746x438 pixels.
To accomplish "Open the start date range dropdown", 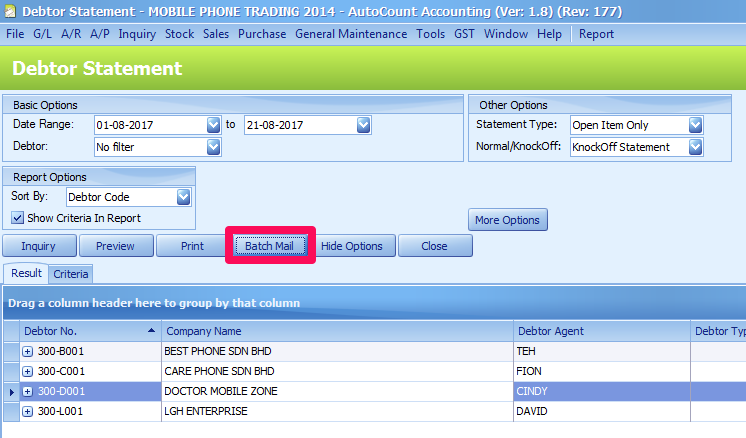I will pyautogui.click(x=214, y=125).
